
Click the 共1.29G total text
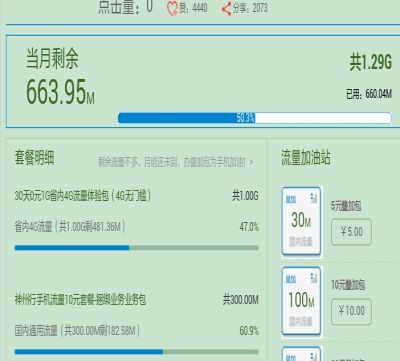pos(371,62)
